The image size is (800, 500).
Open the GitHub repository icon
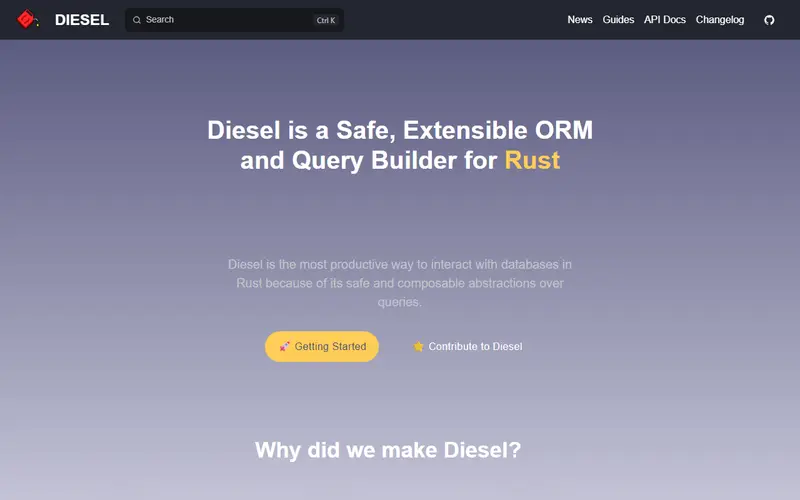769,20
